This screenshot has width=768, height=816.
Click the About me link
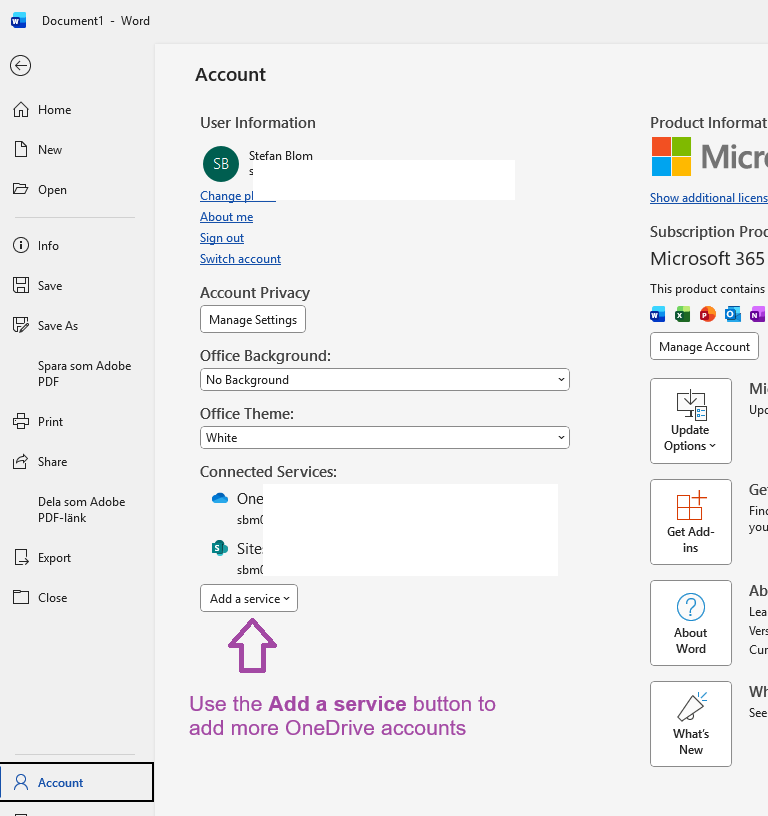[226, 217]
